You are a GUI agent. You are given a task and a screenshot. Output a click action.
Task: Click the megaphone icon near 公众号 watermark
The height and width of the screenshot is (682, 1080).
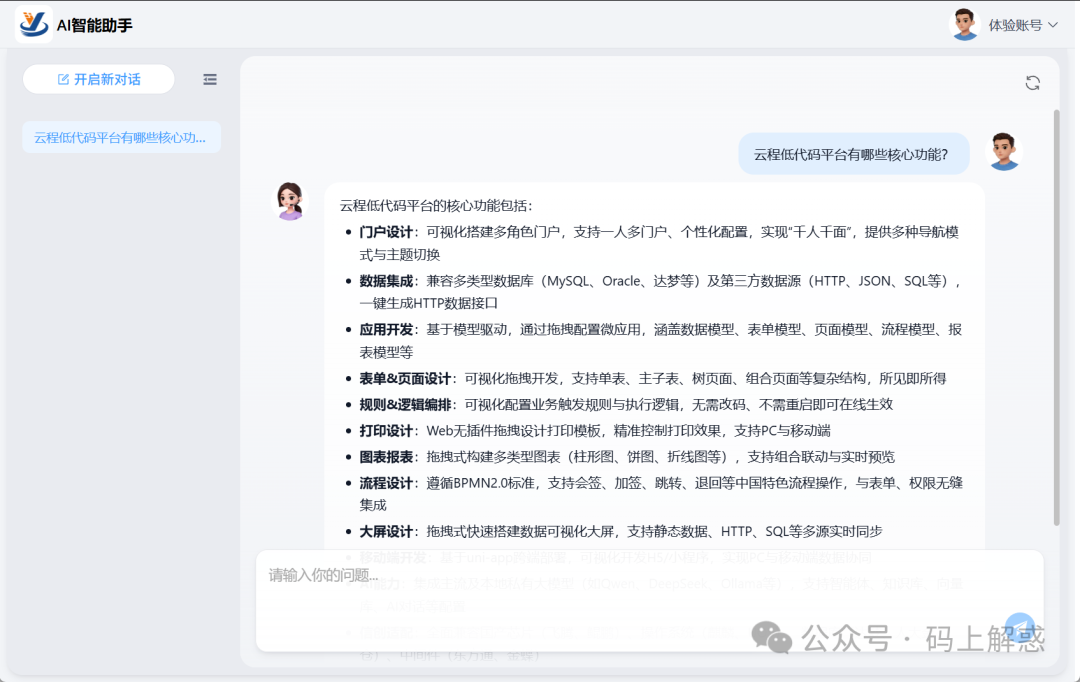770,634
